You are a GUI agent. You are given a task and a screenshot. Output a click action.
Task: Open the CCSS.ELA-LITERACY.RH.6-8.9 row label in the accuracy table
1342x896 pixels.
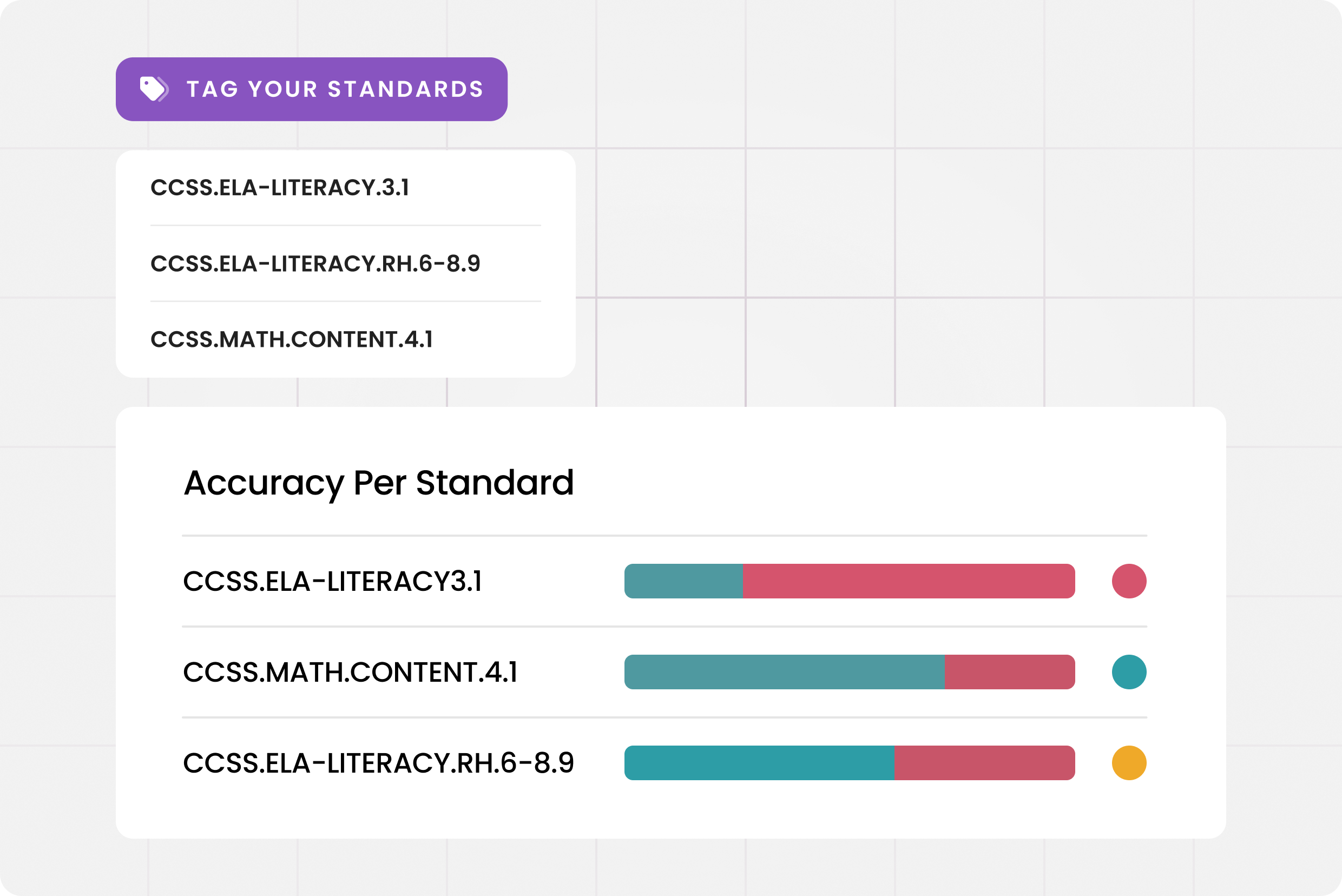pos(378,763)
